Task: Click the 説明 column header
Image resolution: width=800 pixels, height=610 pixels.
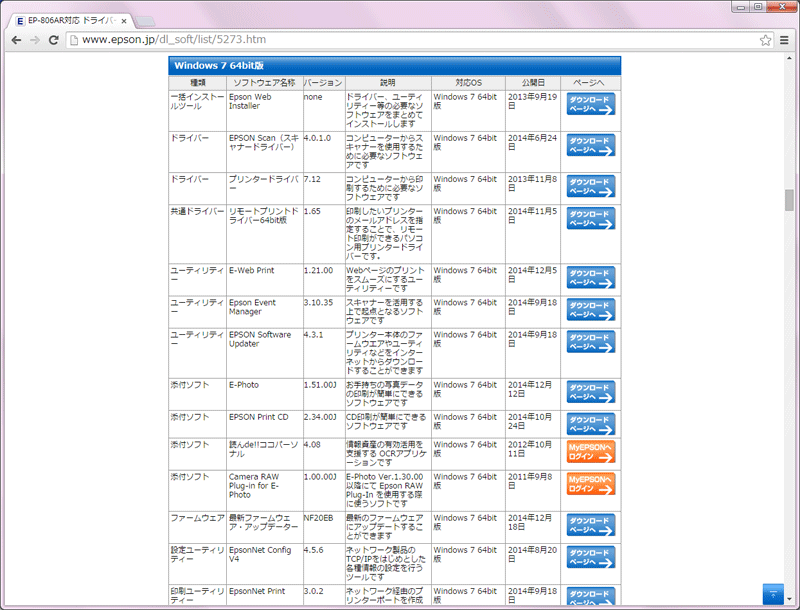Action: [x=388, y=83]
